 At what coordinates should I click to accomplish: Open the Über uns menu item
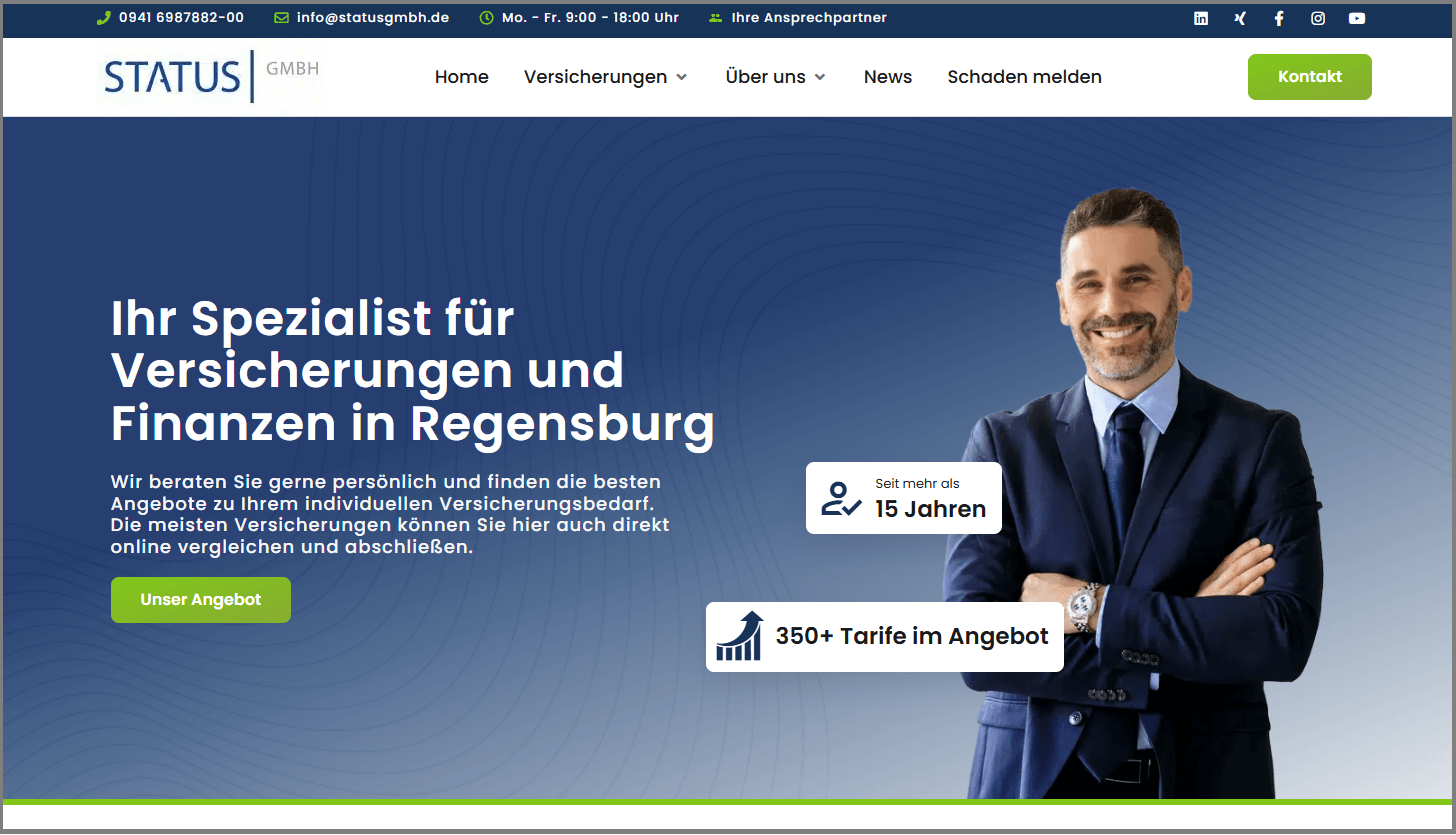coord(766,77)
